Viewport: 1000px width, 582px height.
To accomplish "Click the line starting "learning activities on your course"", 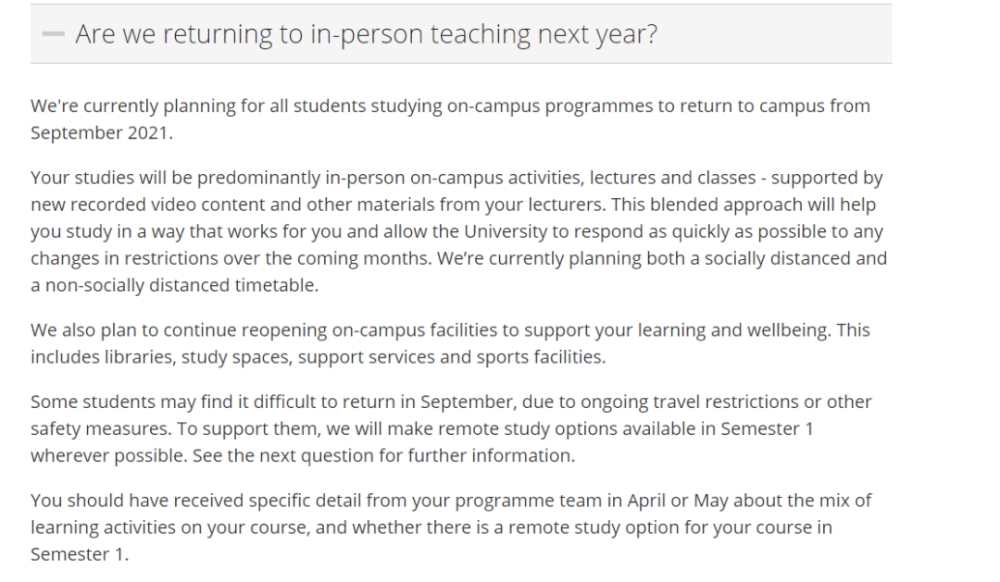I will 432,527.
